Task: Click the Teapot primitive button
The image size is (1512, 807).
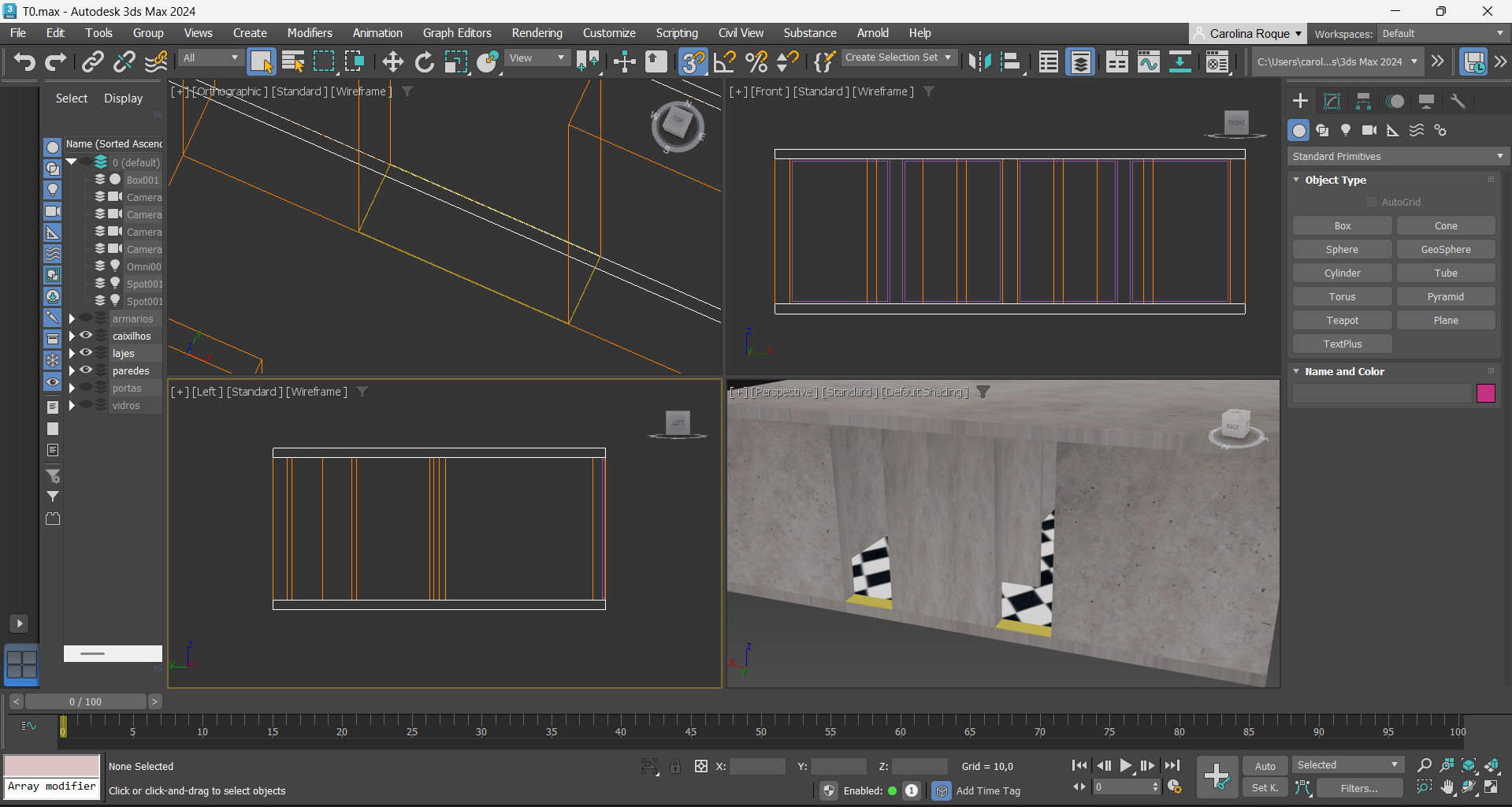Action: tap(1342, 320)
